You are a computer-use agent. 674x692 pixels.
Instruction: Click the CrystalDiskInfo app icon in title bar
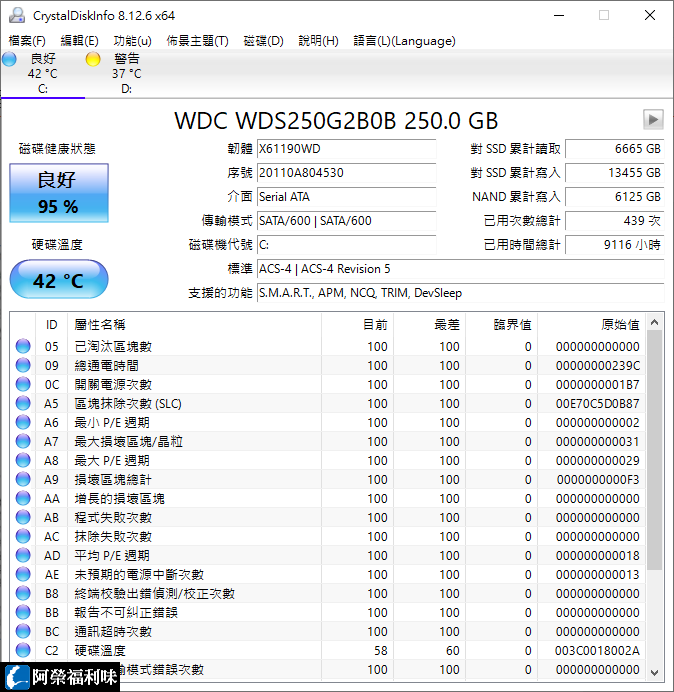click(x=17, y=15)
